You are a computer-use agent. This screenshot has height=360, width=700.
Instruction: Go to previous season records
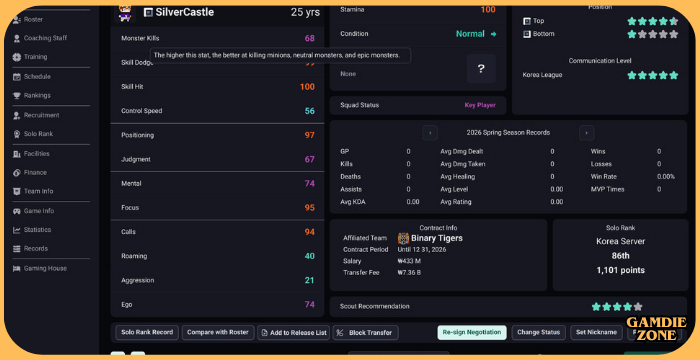click(430, 133)
